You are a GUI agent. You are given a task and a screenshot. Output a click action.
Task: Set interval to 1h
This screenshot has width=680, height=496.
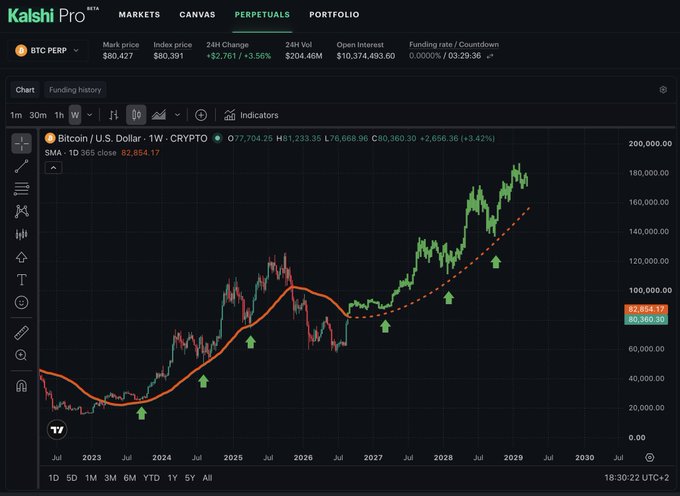coord(59,115)
